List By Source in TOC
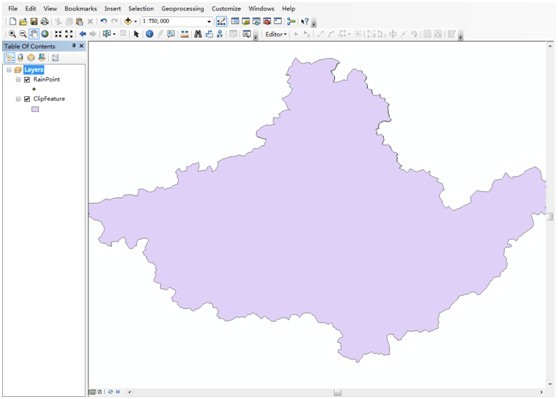Screen dimensions: 558x399 (20, 58)
